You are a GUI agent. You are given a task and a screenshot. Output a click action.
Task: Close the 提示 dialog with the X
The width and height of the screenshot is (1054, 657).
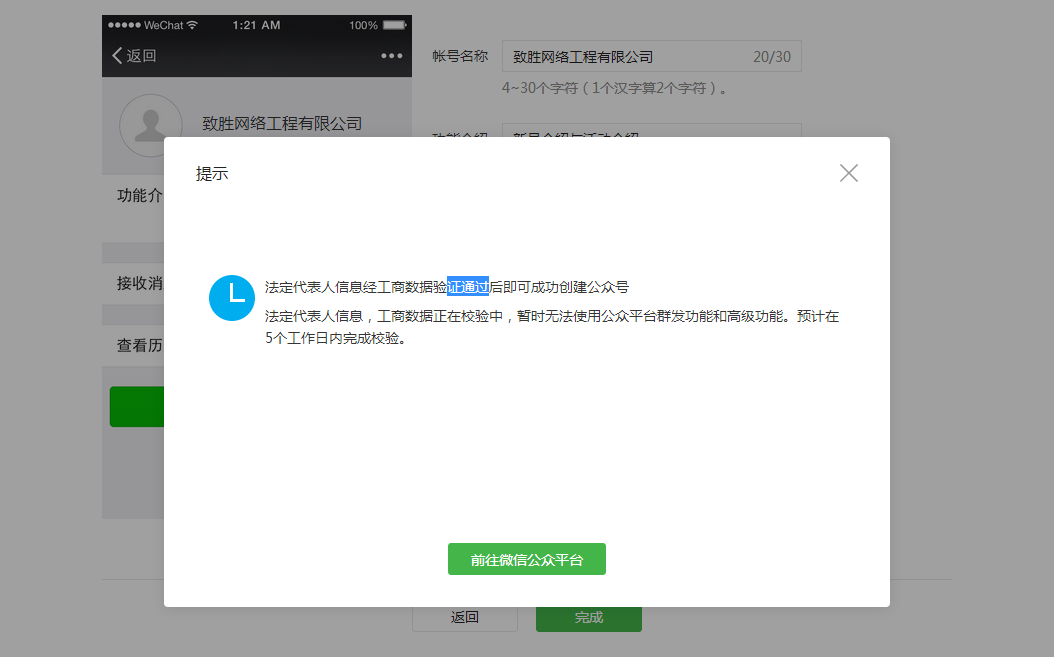(848, 173)
